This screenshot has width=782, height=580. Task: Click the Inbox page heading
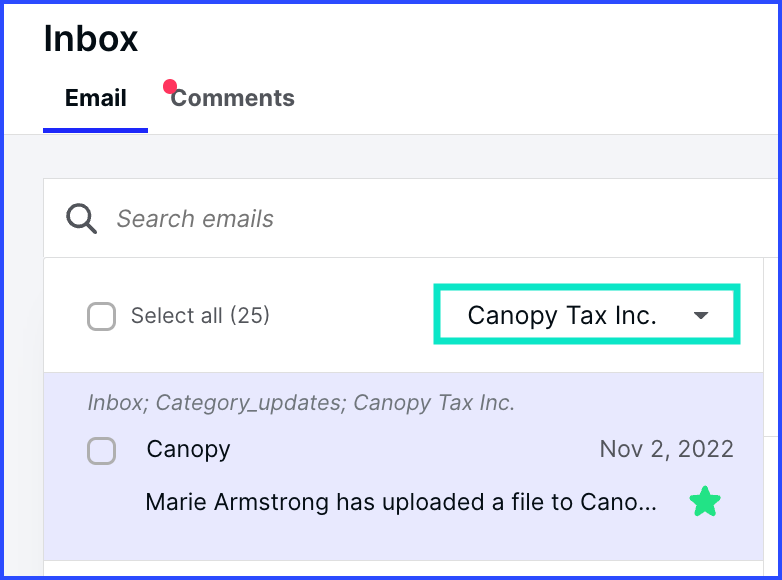click(91, 39)
